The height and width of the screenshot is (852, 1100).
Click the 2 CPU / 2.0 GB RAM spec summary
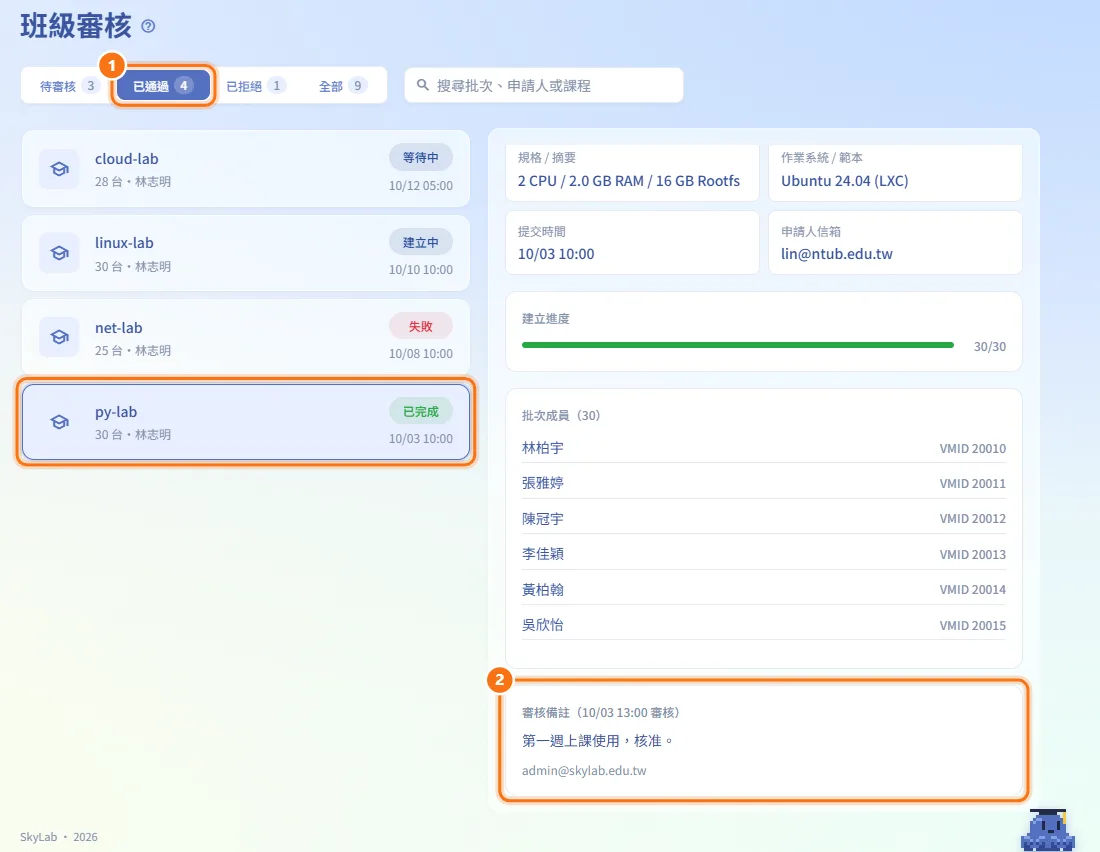click(629, 181)
